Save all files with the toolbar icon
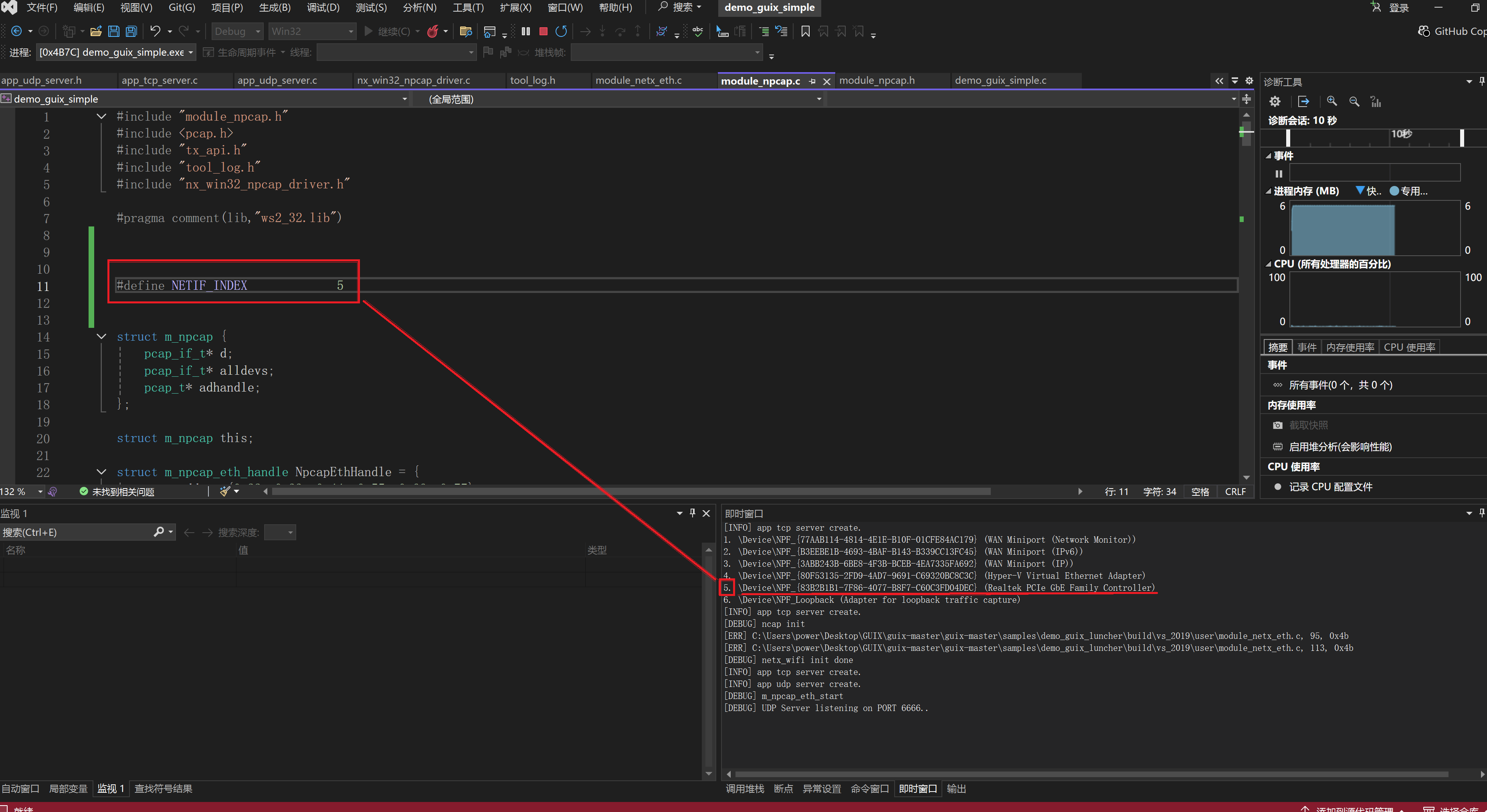This screenshot has width=1487, height=812. pyautogui.click(x=131, y=31)
